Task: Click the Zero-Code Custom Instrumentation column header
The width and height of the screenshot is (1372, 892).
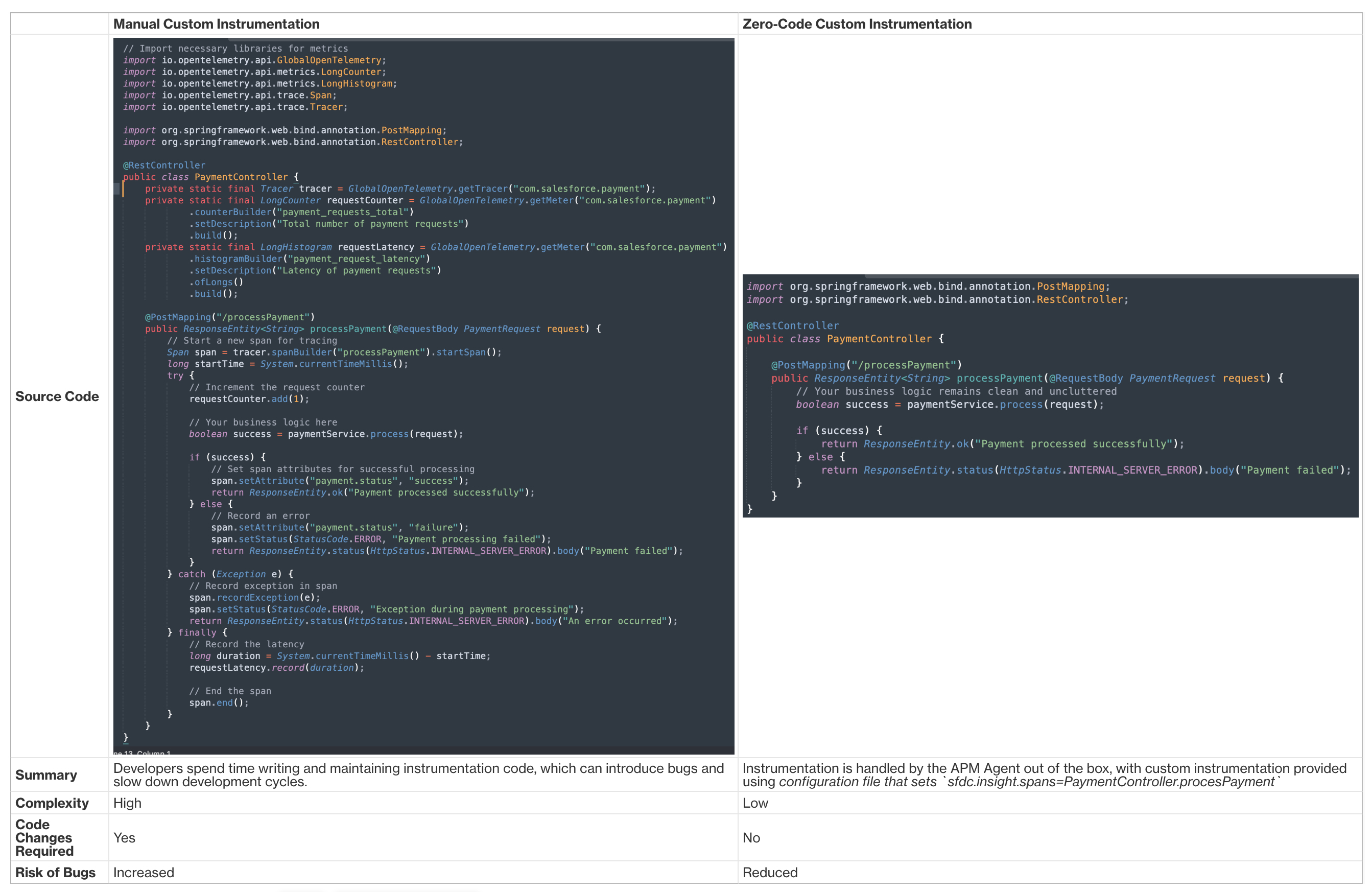Action: tap(857, 24)
